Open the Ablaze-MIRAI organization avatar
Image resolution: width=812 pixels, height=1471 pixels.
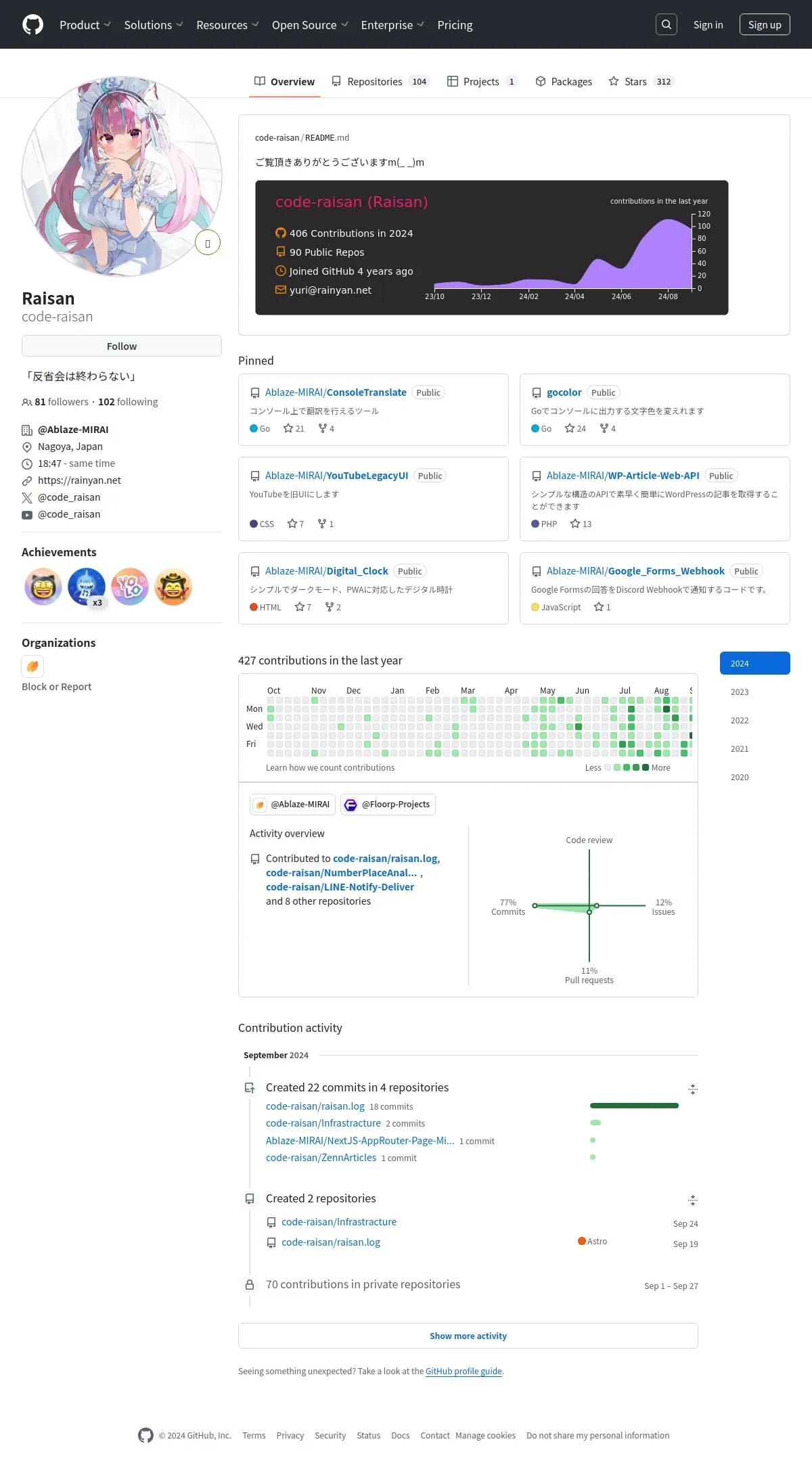32,666
